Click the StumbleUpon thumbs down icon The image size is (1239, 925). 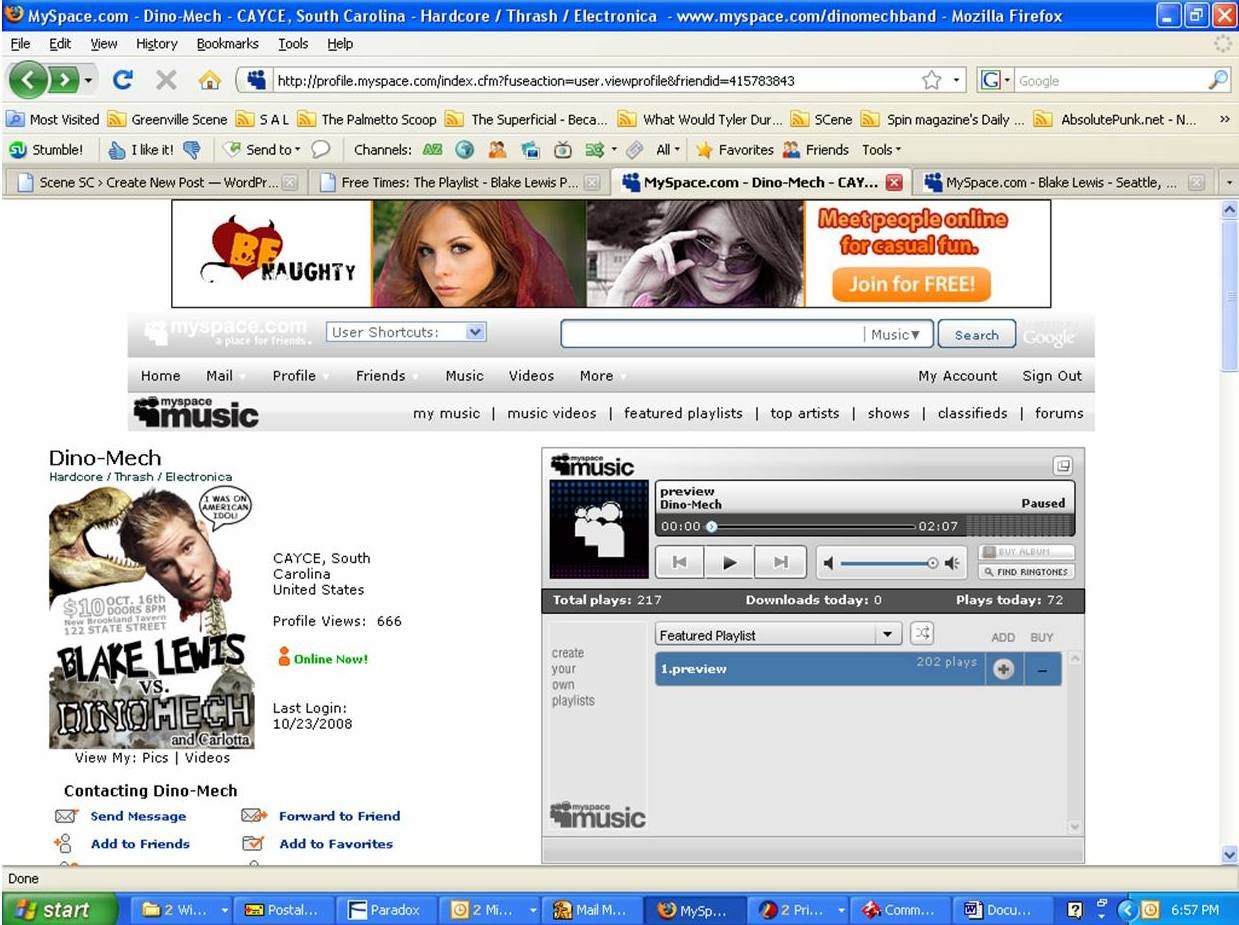192,150
